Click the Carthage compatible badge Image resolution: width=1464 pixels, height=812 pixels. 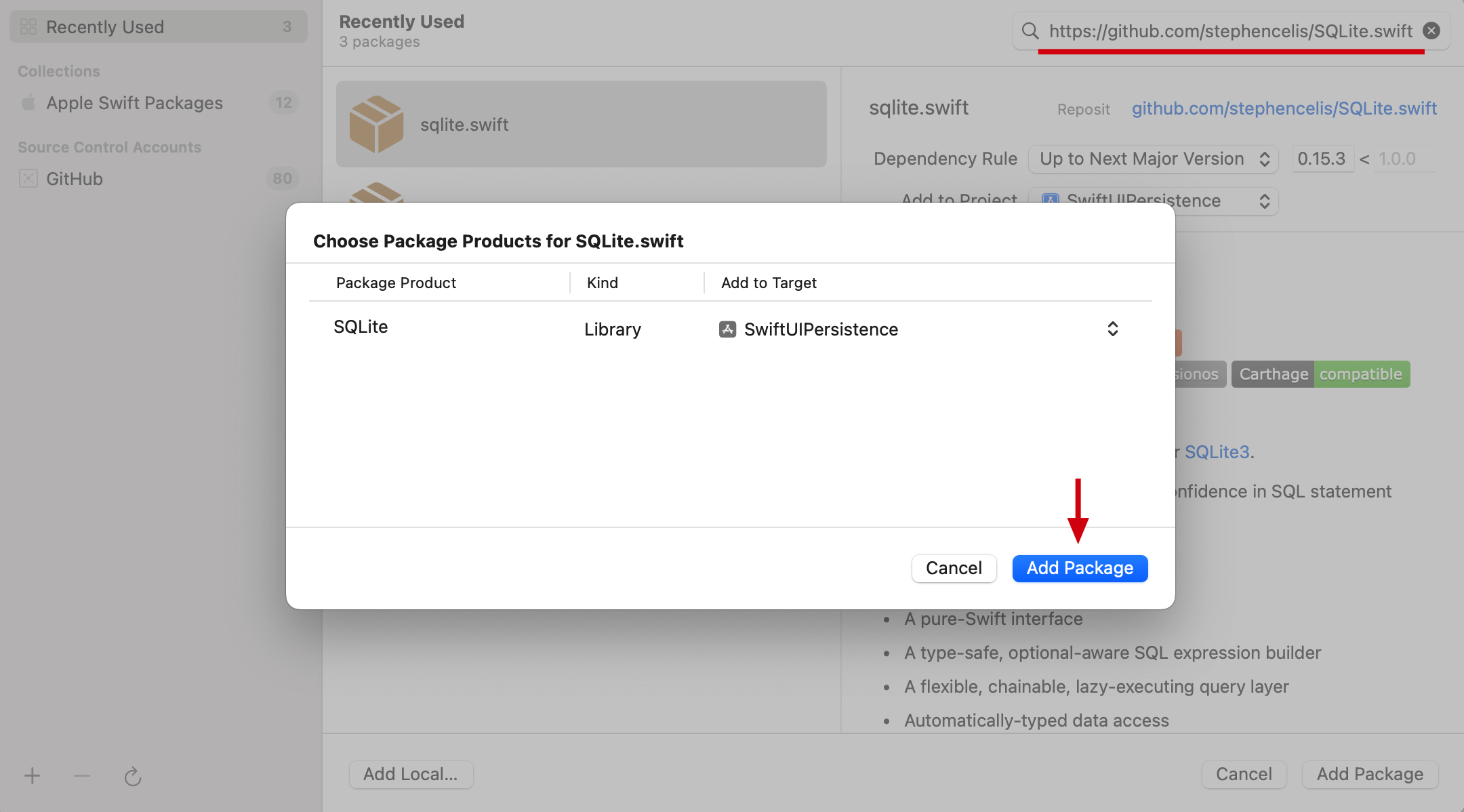[1320, 374]
